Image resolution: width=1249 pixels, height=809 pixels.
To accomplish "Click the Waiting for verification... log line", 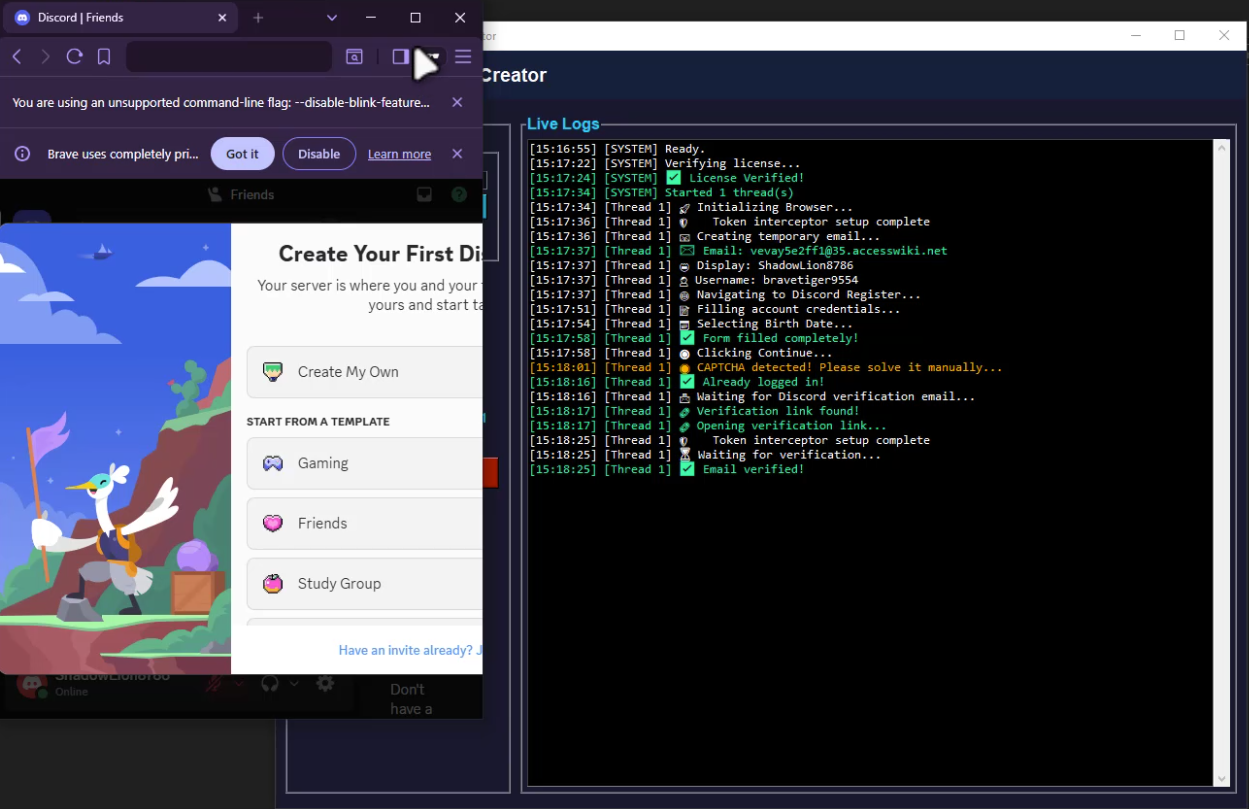I will tap(705, 455).
